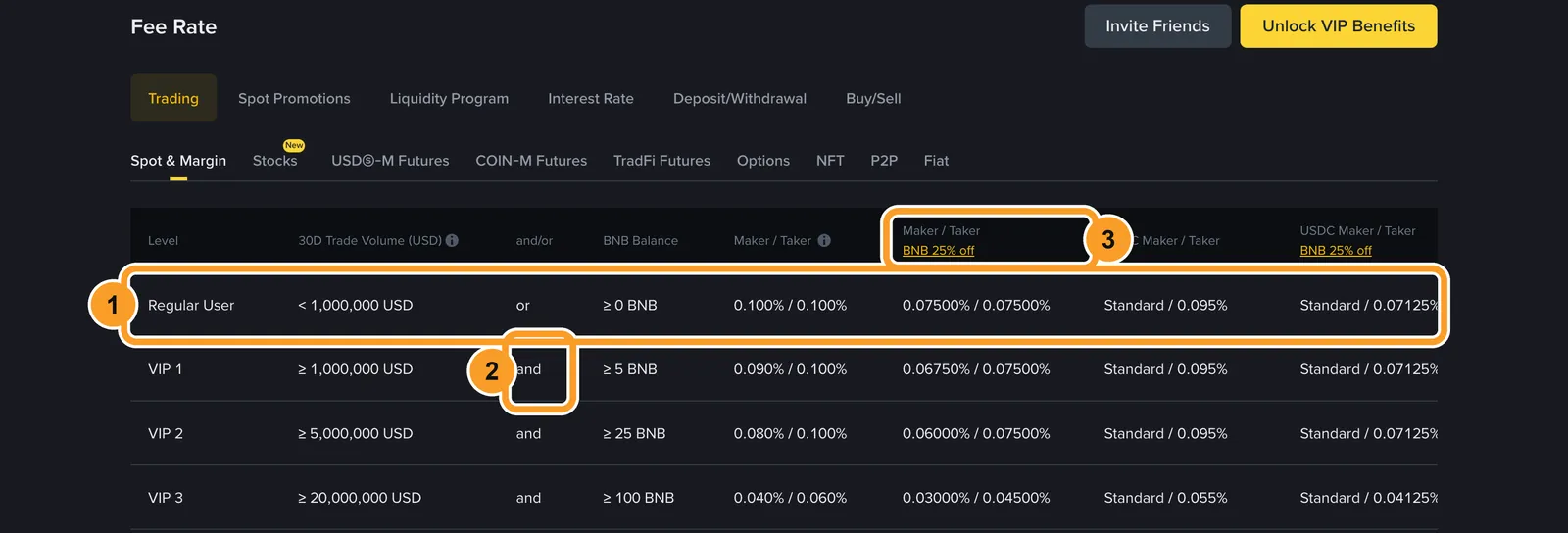
Task: Click the 0.03000% / 0.04500% discounted fee cell
Action: [x=976, y=498]
